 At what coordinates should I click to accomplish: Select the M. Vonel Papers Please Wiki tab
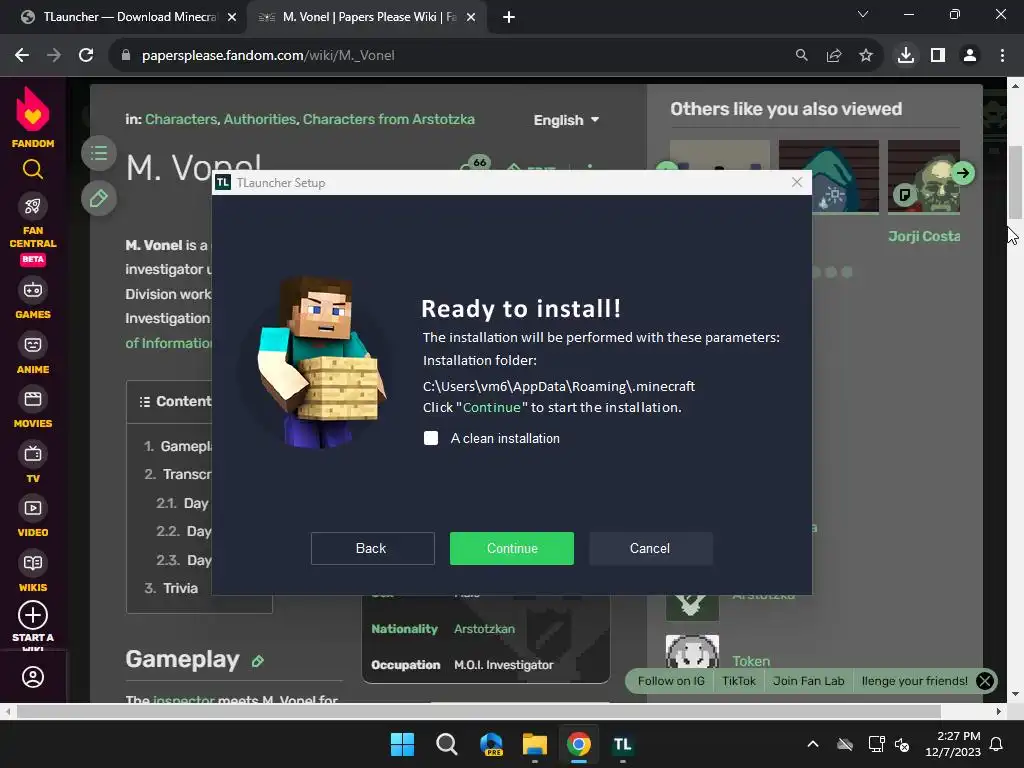(x=369, y=17)
